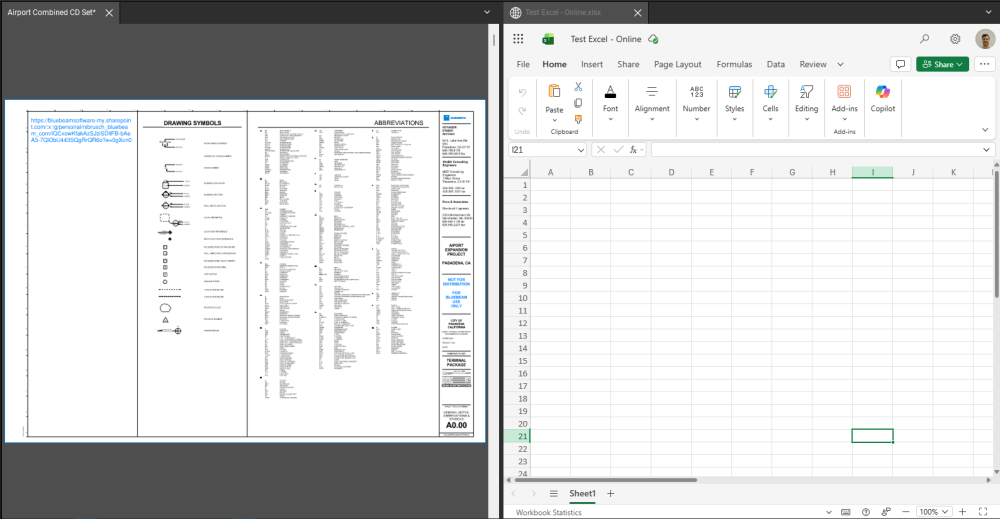Open the more options ellipsis button
1000x519 pixels.
(984, 64)
